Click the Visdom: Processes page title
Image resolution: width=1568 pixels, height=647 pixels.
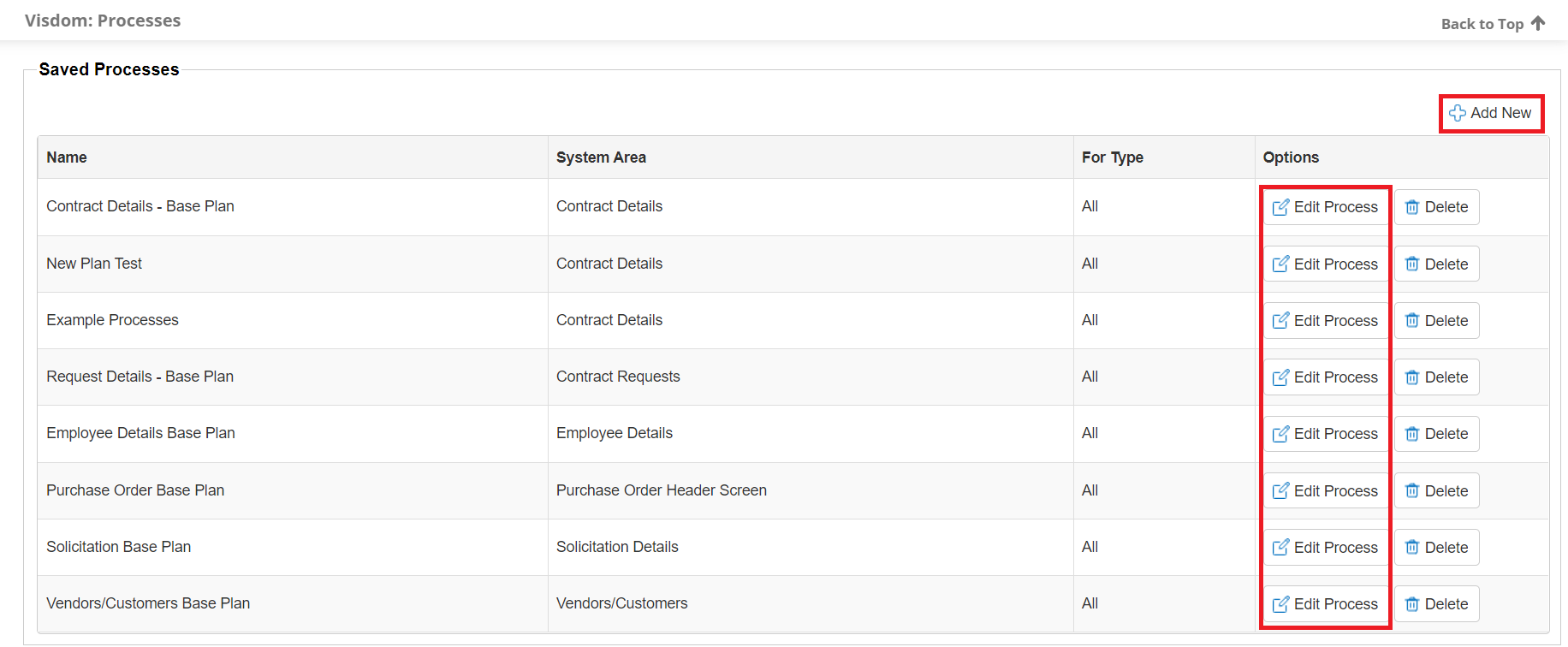point(103,21)
